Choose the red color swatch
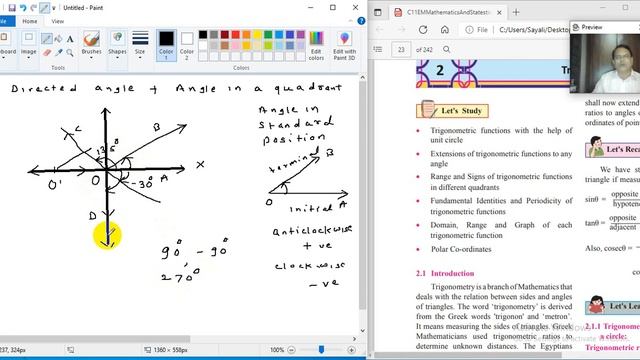640x360 pixels. point(236,35)
